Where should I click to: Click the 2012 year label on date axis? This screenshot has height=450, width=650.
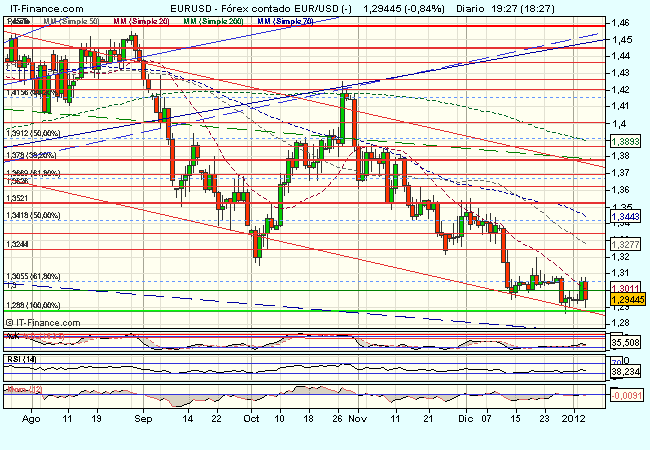[x=574, y=419]
